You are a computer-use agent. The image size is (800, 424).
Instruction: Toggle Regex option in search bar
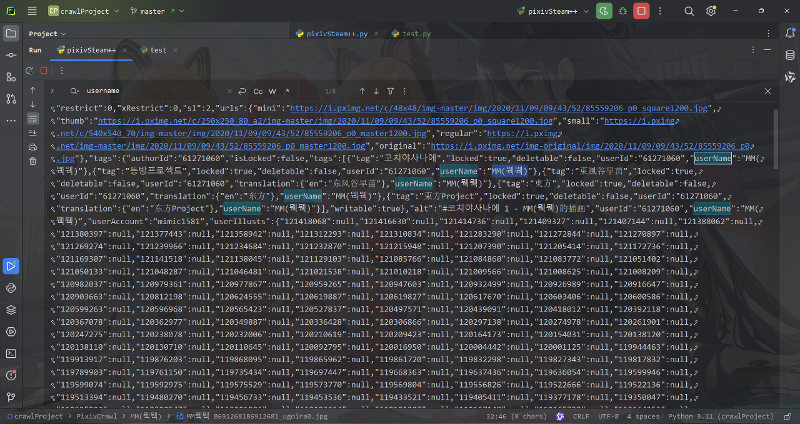[x=285, y=90]
